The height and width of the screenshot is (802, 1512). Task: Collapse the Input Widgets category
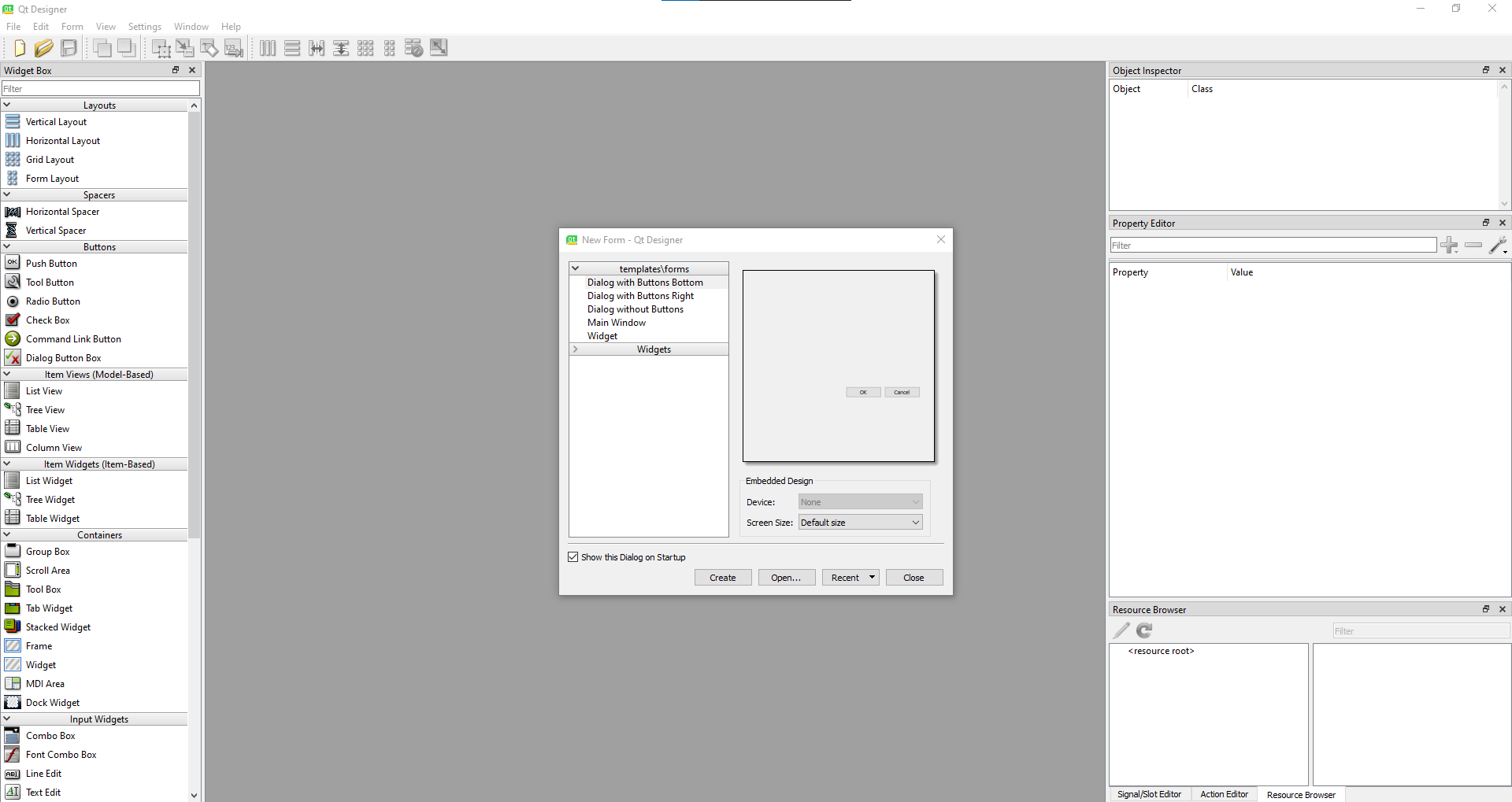(x=7, y=719)
